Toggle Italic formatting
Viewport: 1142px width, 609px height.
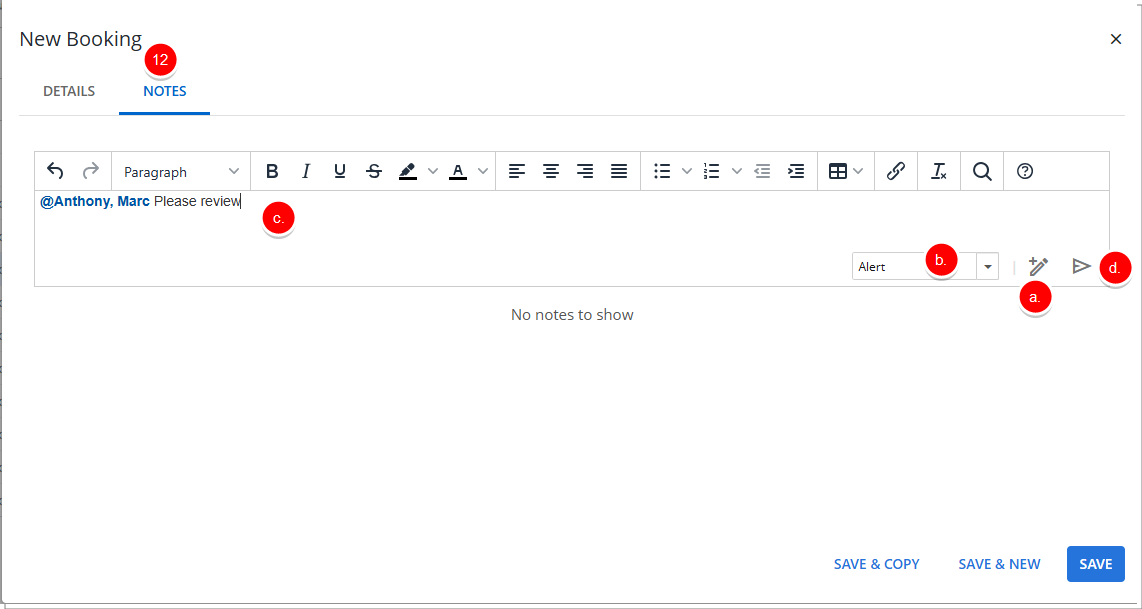[x=306, y=171]
